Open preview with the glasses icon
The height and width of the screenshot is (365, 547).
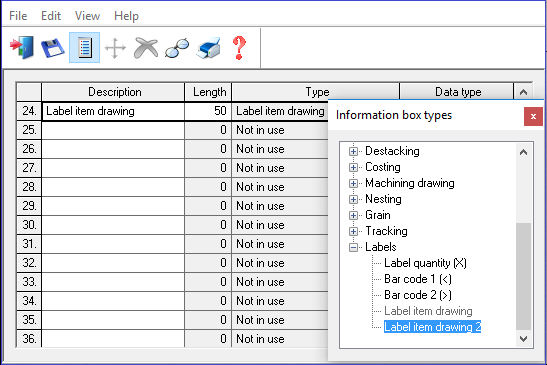coord(177,47)
